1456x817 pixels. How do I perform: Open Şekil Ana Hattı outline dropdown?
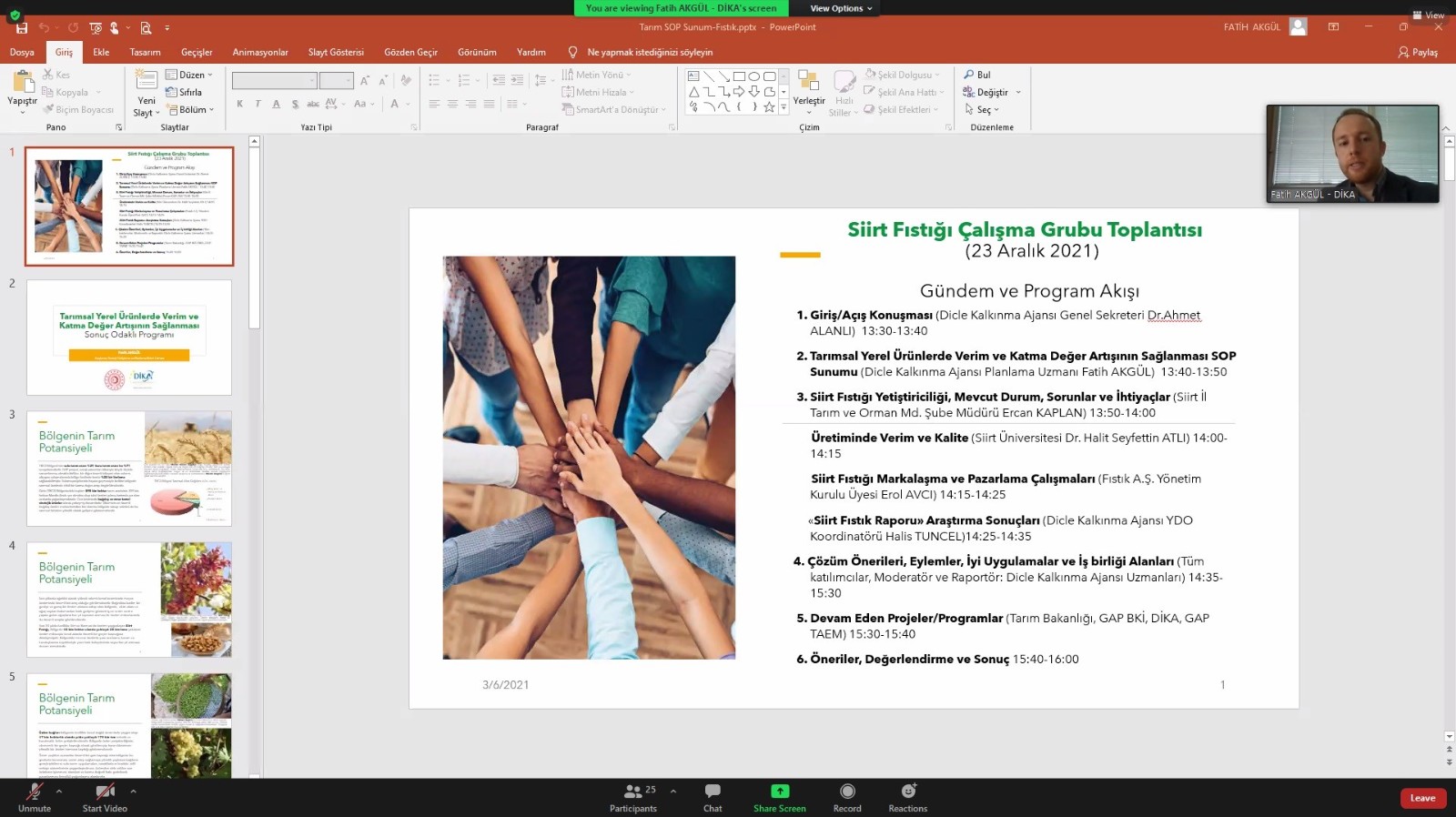pyautogui.click(x=905, y=92)
